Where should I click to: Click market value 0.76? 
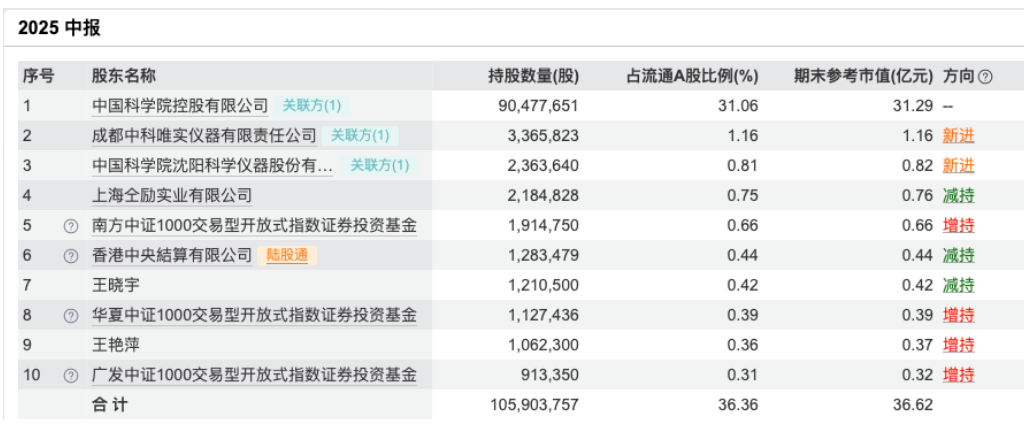917,195
